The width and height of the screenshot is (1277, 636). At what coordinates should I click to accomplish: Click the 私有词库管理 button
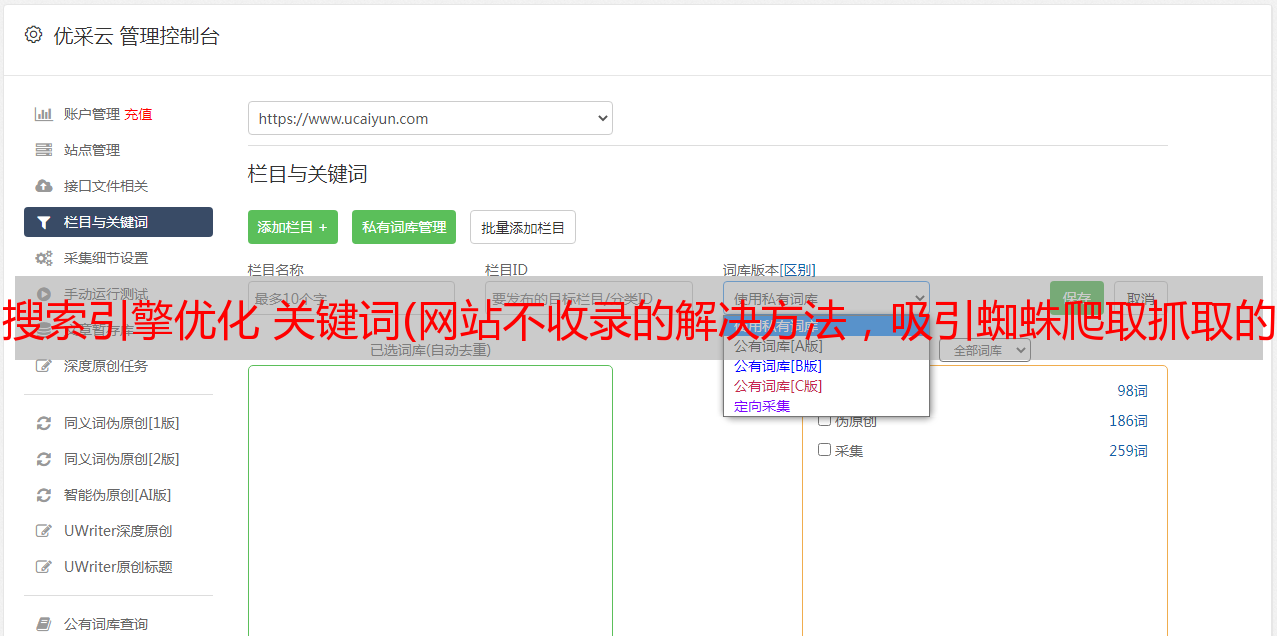pos(404,227)
